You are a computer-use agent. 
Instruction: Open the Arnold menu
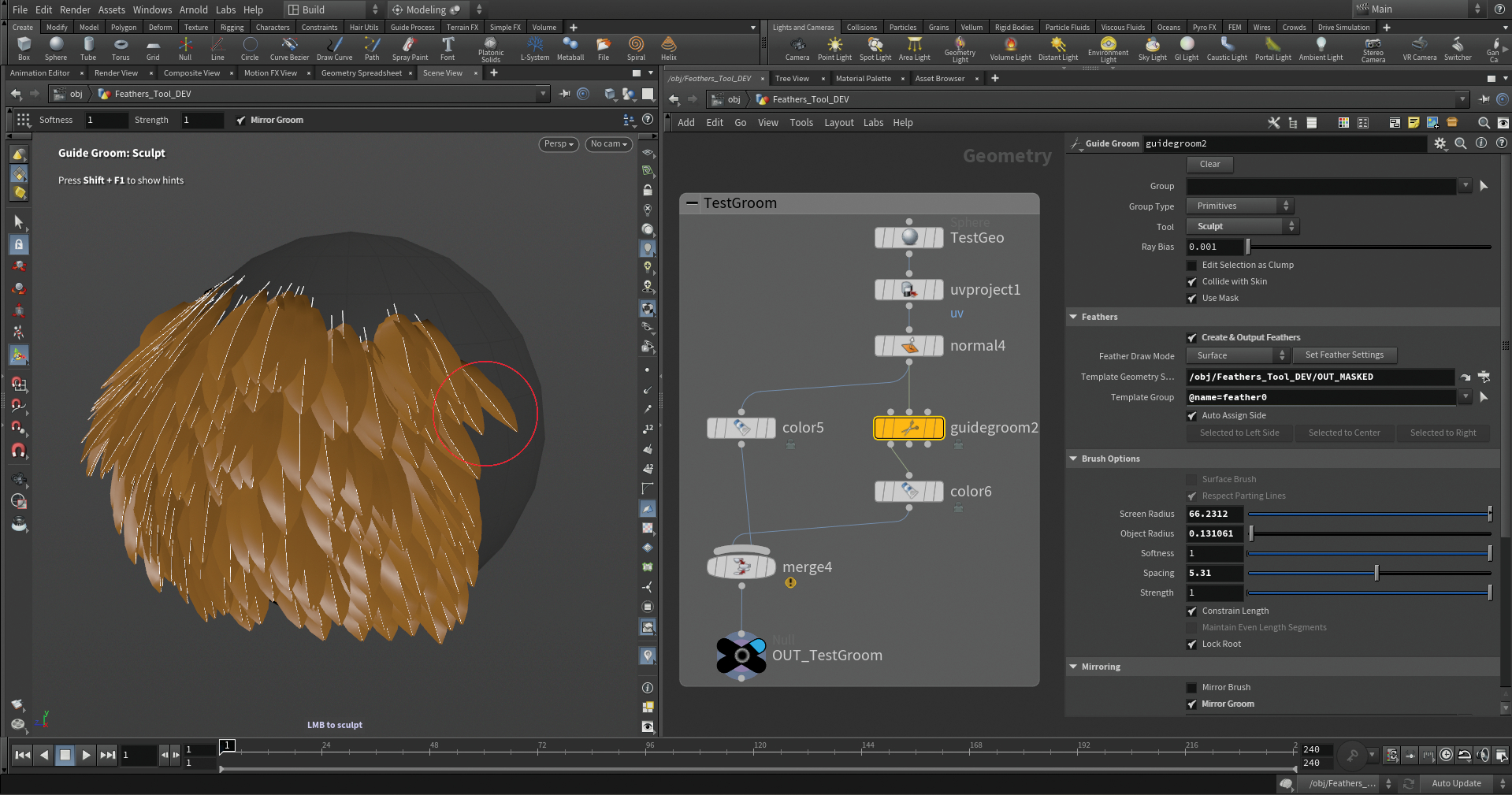tap(194, 9)
